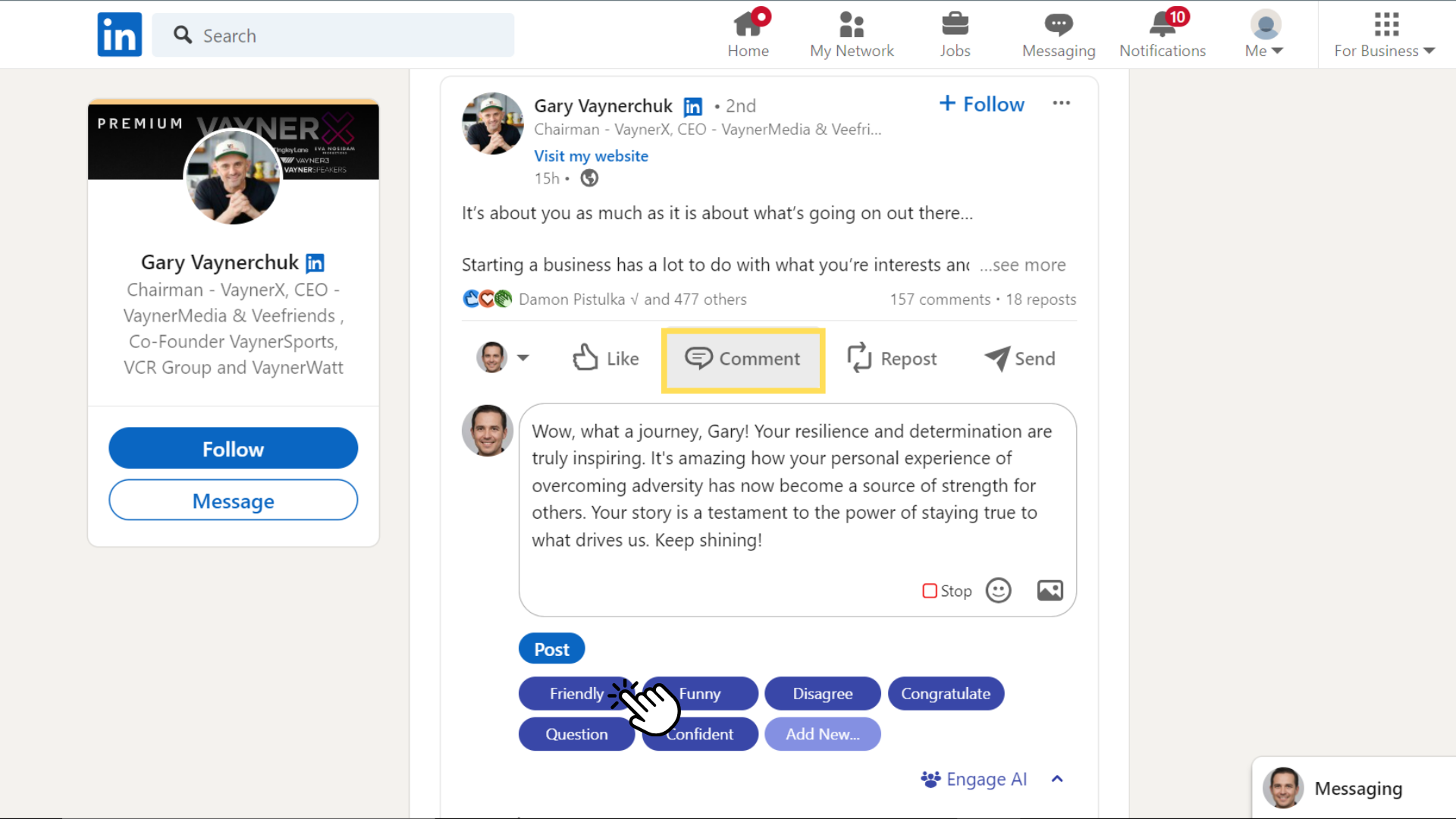Select the Disagree tone chip

click(822, 694)
